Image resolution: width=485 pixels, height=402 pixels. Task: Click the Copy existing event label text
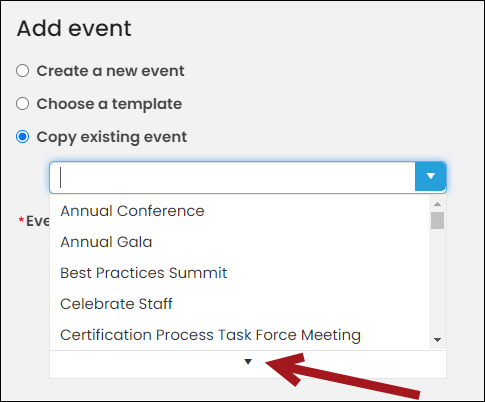(x=112, y=137)
